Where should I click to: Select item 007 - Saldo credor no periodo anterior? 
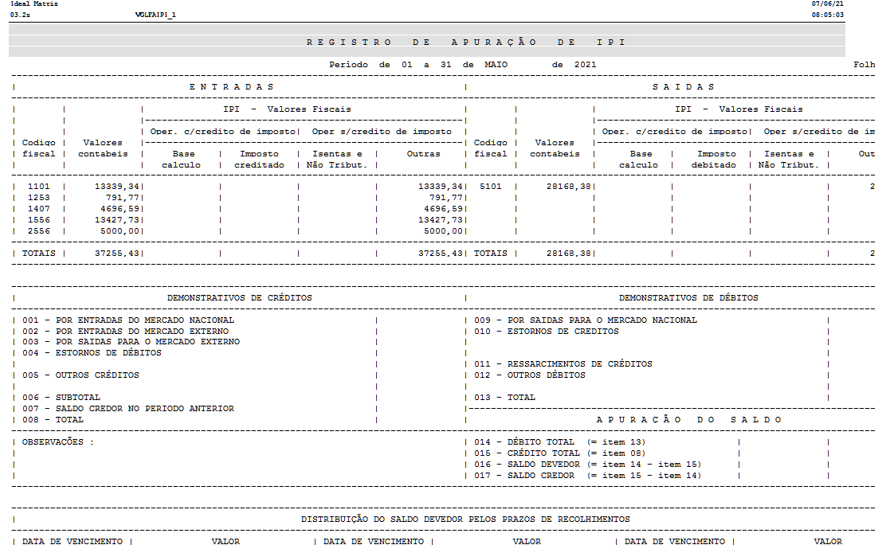[128, 408]
